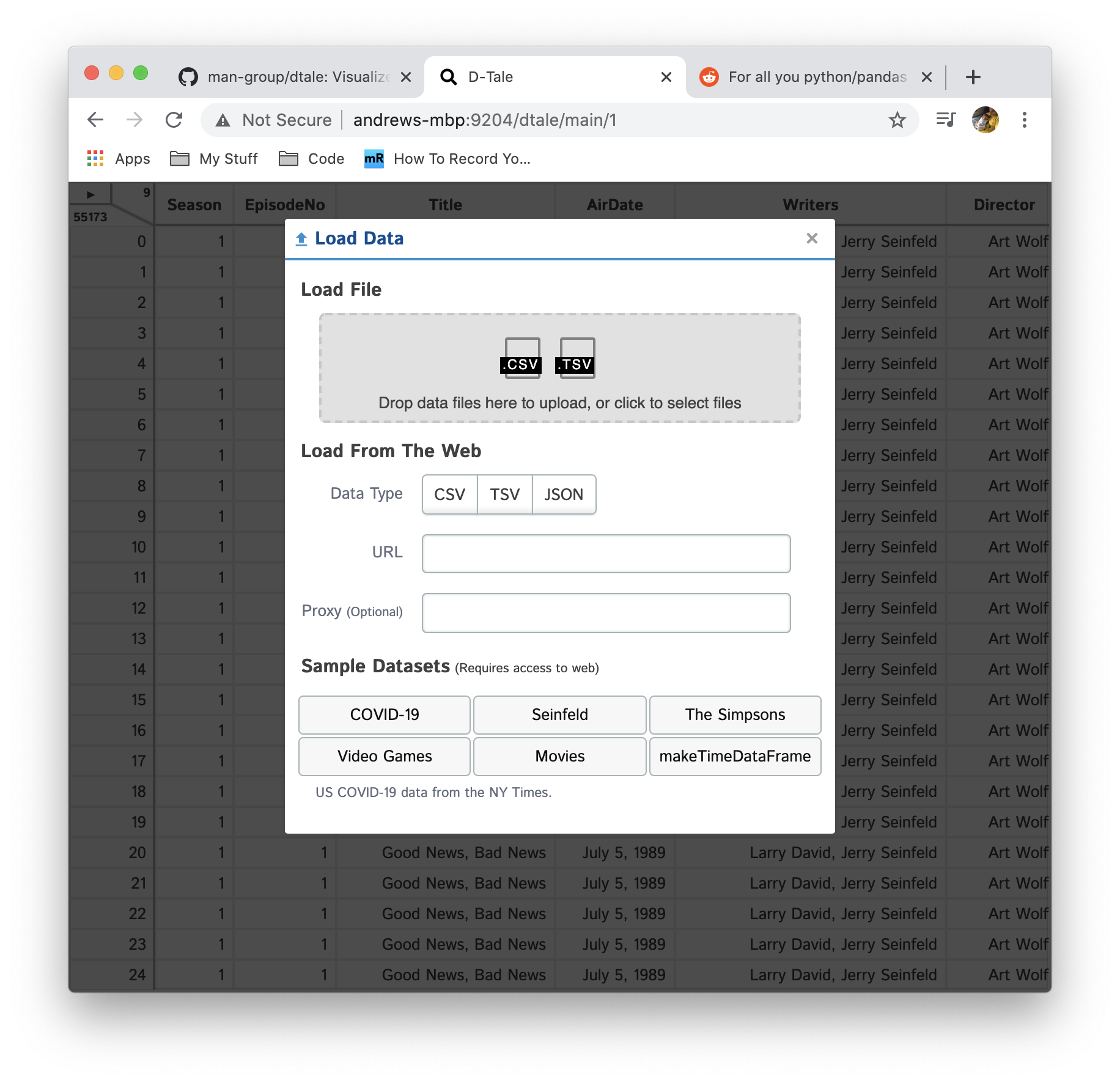The image size is (1120, 1083).
Task: Click the EpisodeNo column header
Action: [x=285, y=205]
